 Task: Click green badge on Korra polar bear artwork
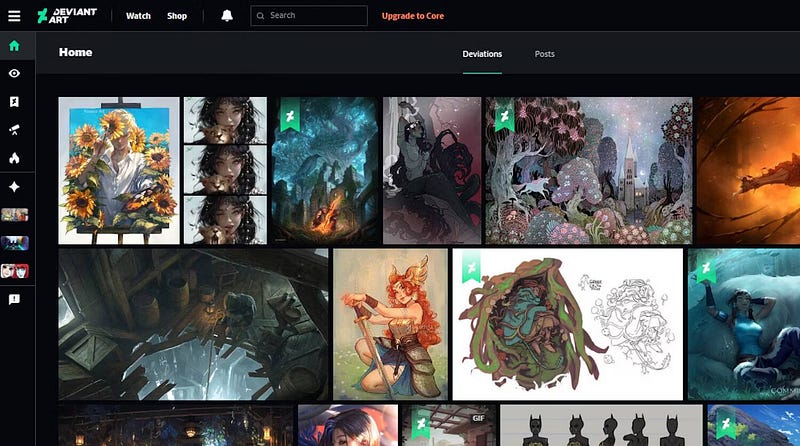click(706, 268)
